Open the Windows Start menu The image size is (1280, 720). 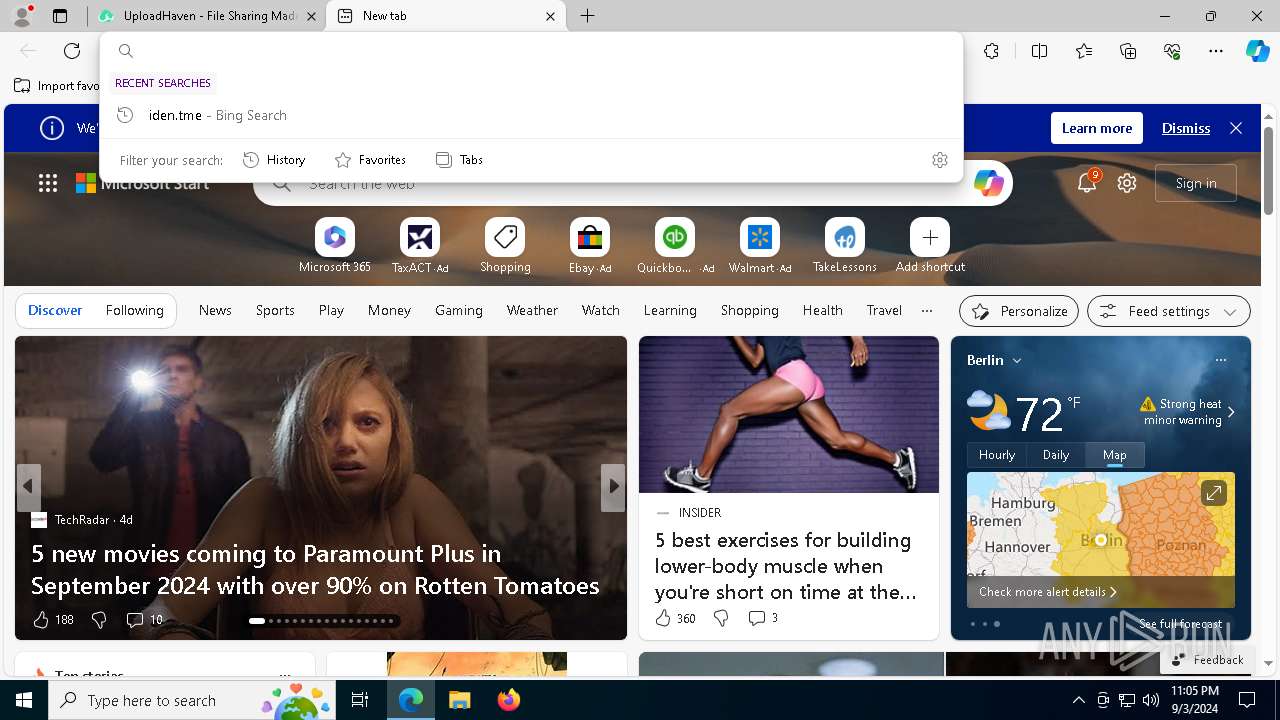tap(24, 700)
